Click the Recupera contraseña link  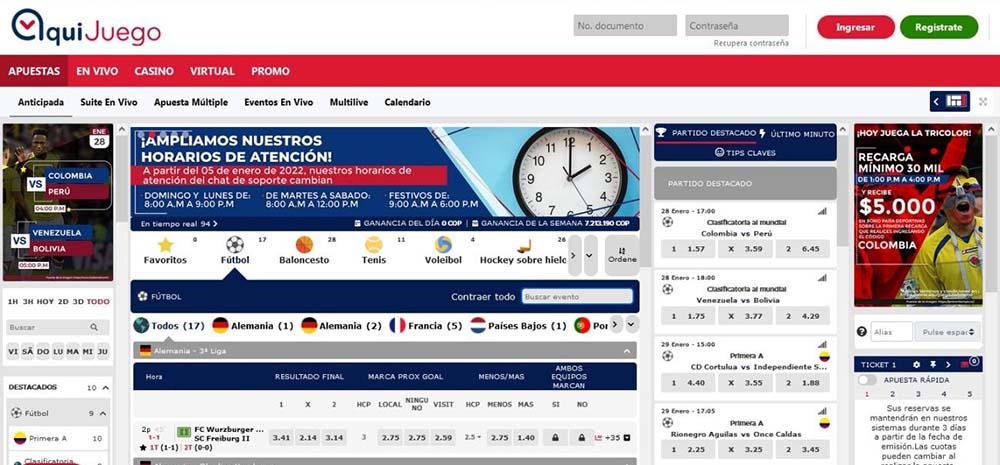(751, 43)
